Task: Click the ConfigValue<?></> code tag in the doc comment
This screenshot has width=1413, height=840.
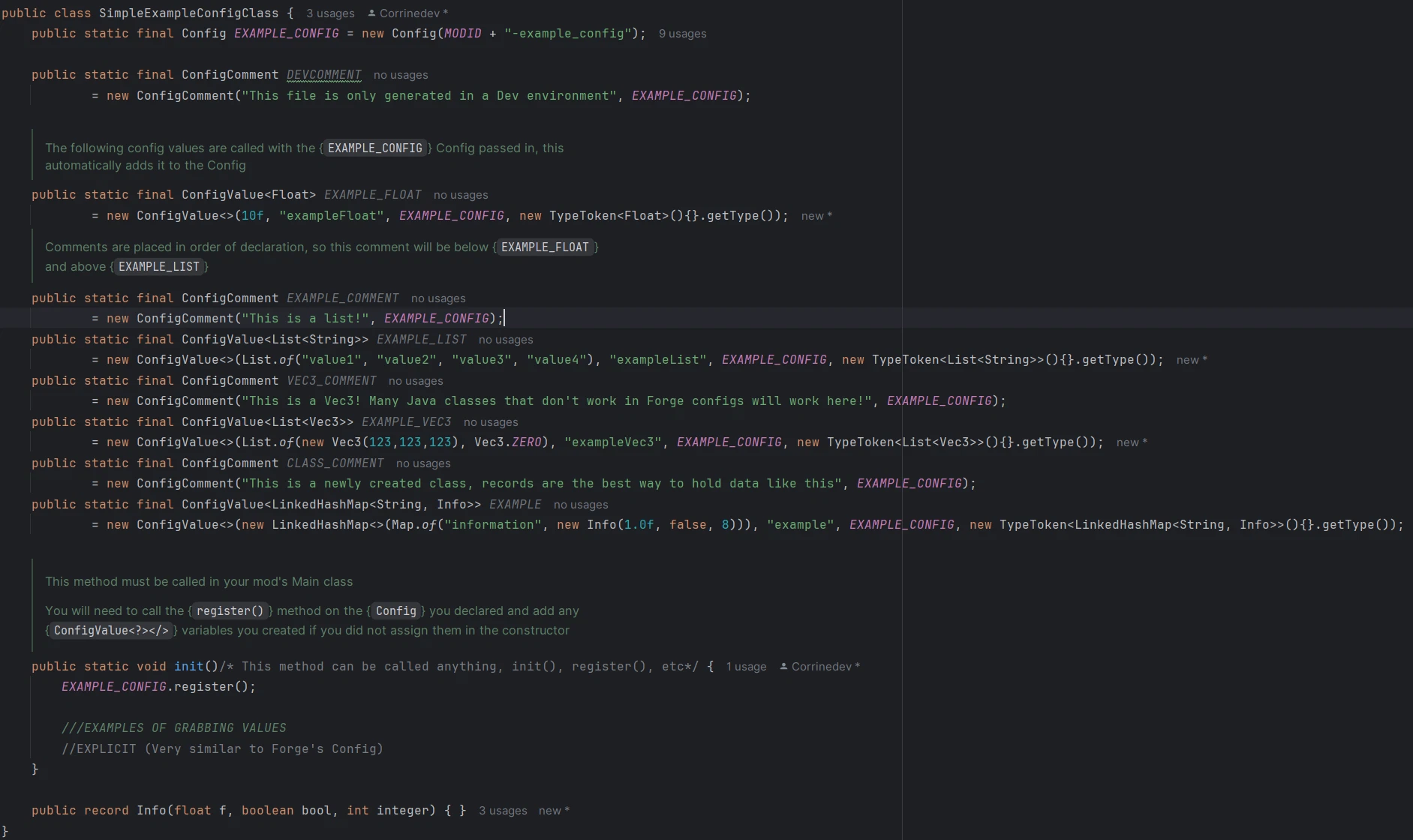Action: [111, 631]
